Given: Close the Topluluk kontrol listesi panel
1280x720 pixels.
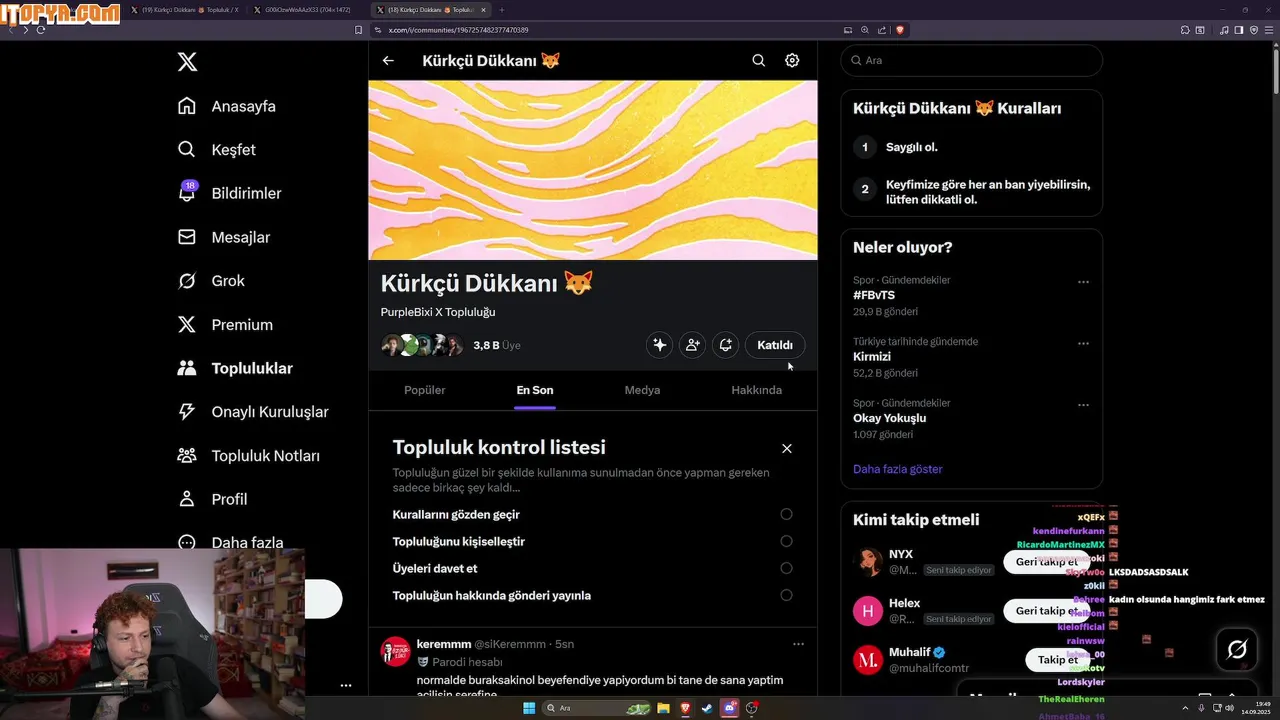Looking at the screenshot, I should [787, 448].
